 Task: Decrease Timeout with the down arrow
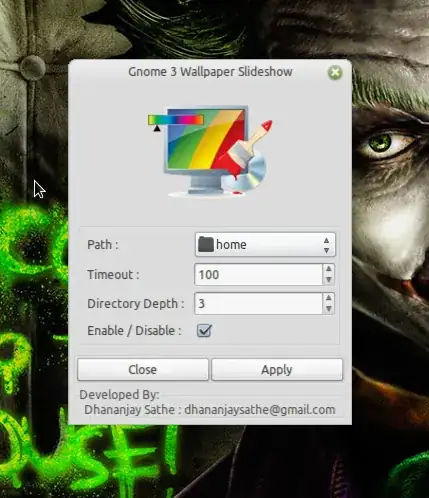coord(329,280)
